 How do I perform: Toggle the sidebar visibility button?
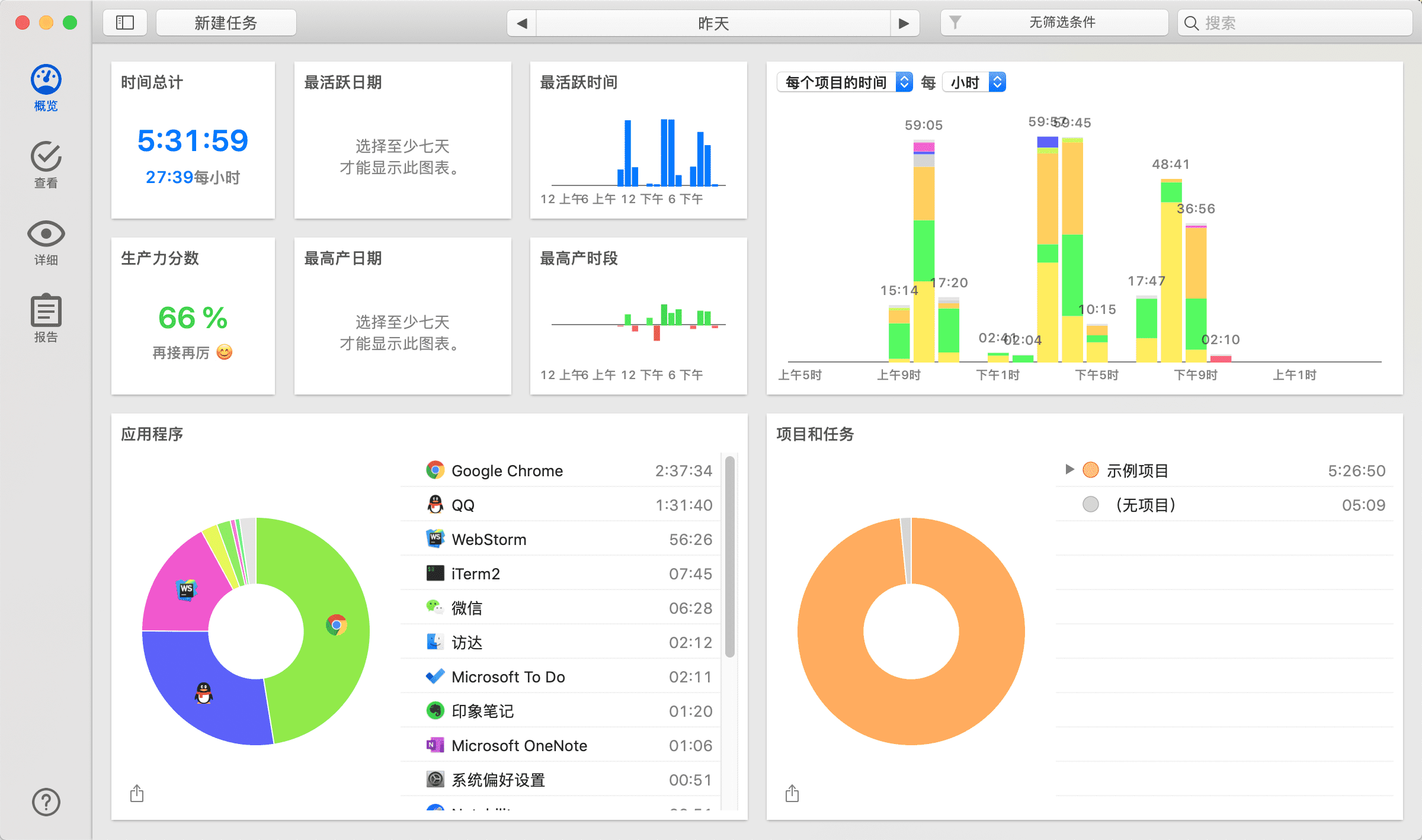point(125,23)
